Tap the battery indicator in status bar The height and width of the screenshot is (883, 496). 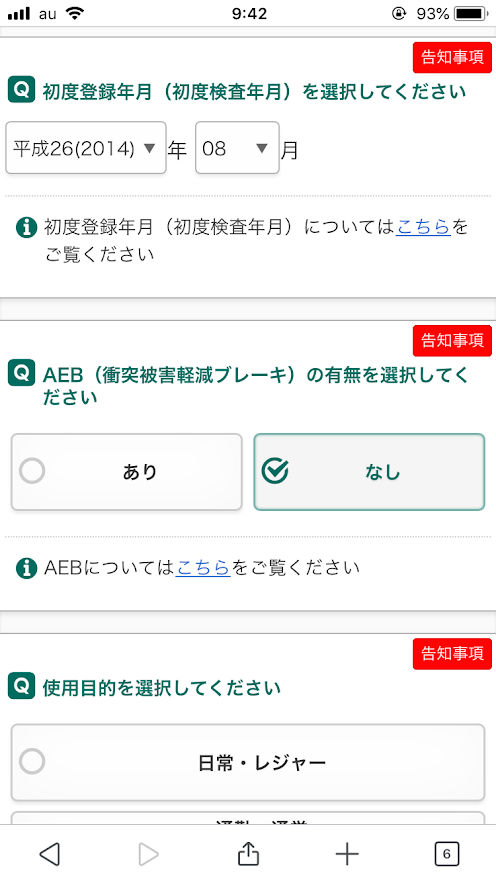pyautogui.click(x=471, y=14)
